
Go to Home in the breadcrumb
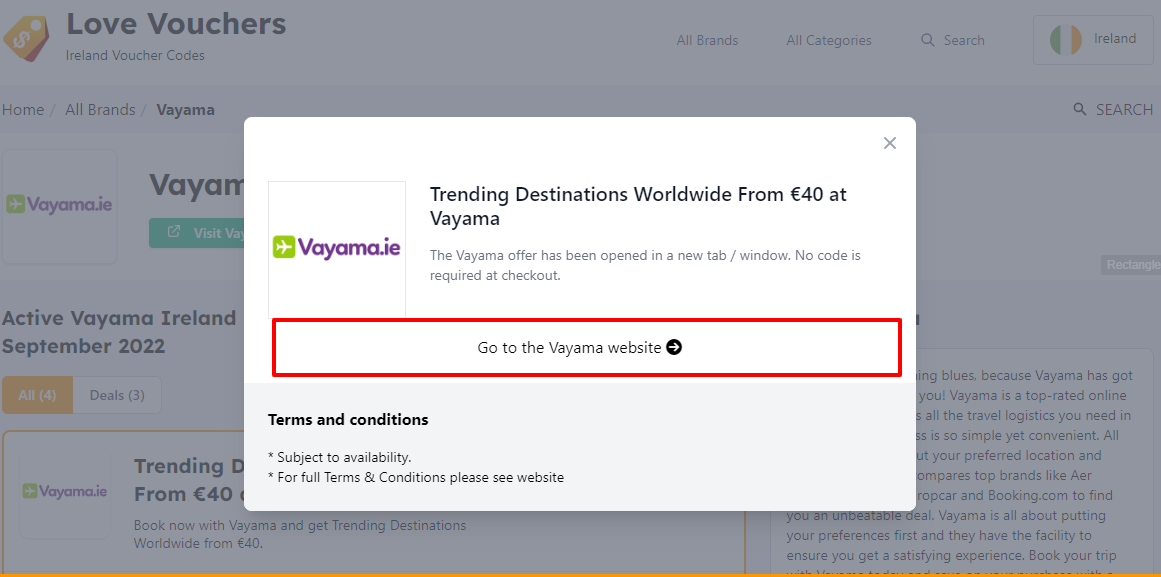pyautogui.click(x=23, y=109)
